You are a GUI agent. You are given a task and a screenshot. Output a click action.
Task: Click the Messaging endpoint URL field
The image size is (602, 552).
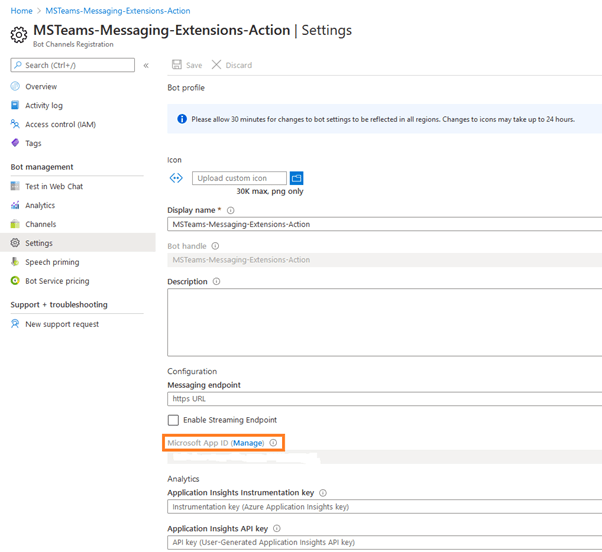pos(384,398)
